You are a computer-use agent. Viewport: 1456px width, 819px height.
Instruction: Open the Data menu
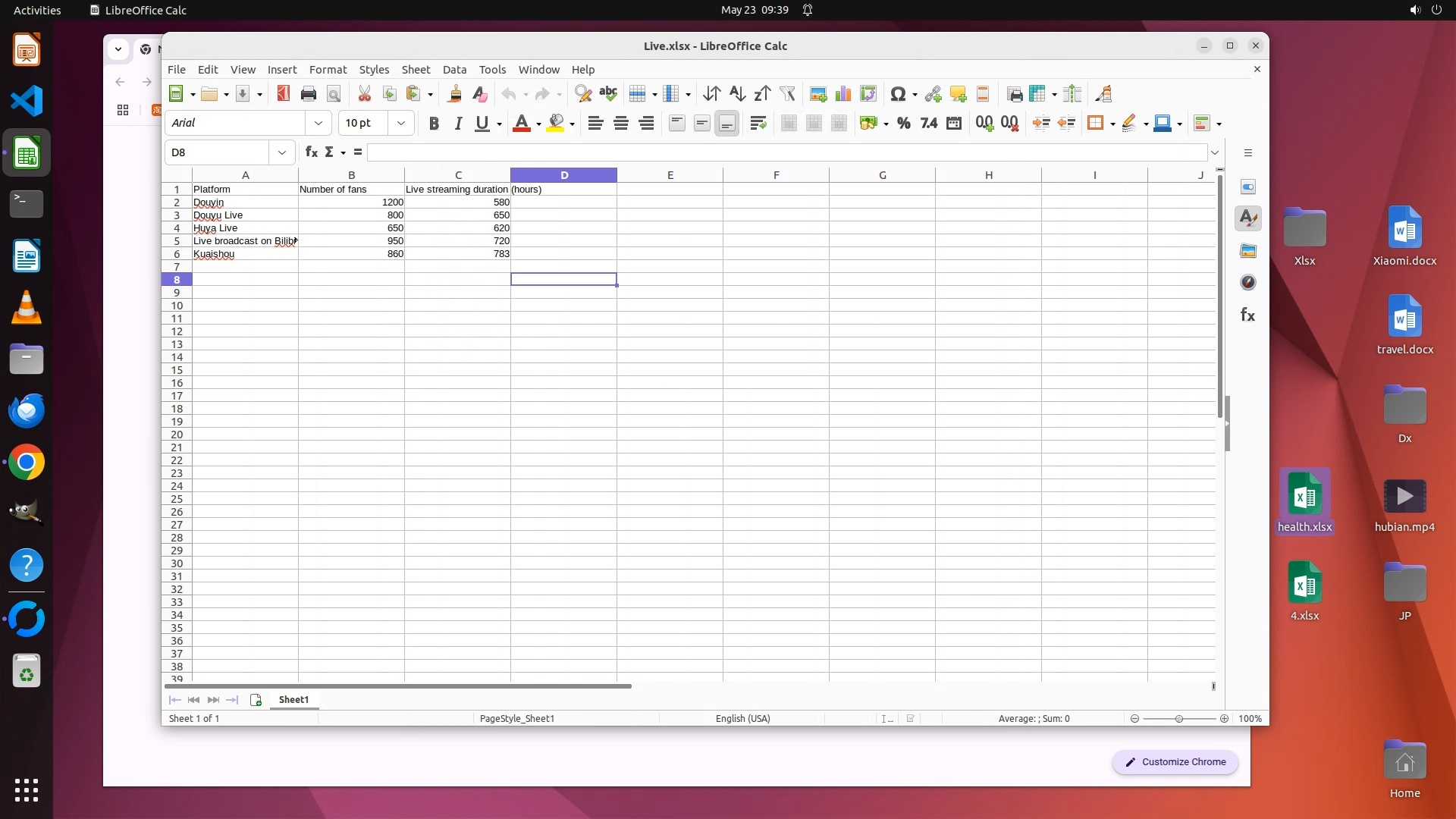point(454,70)
